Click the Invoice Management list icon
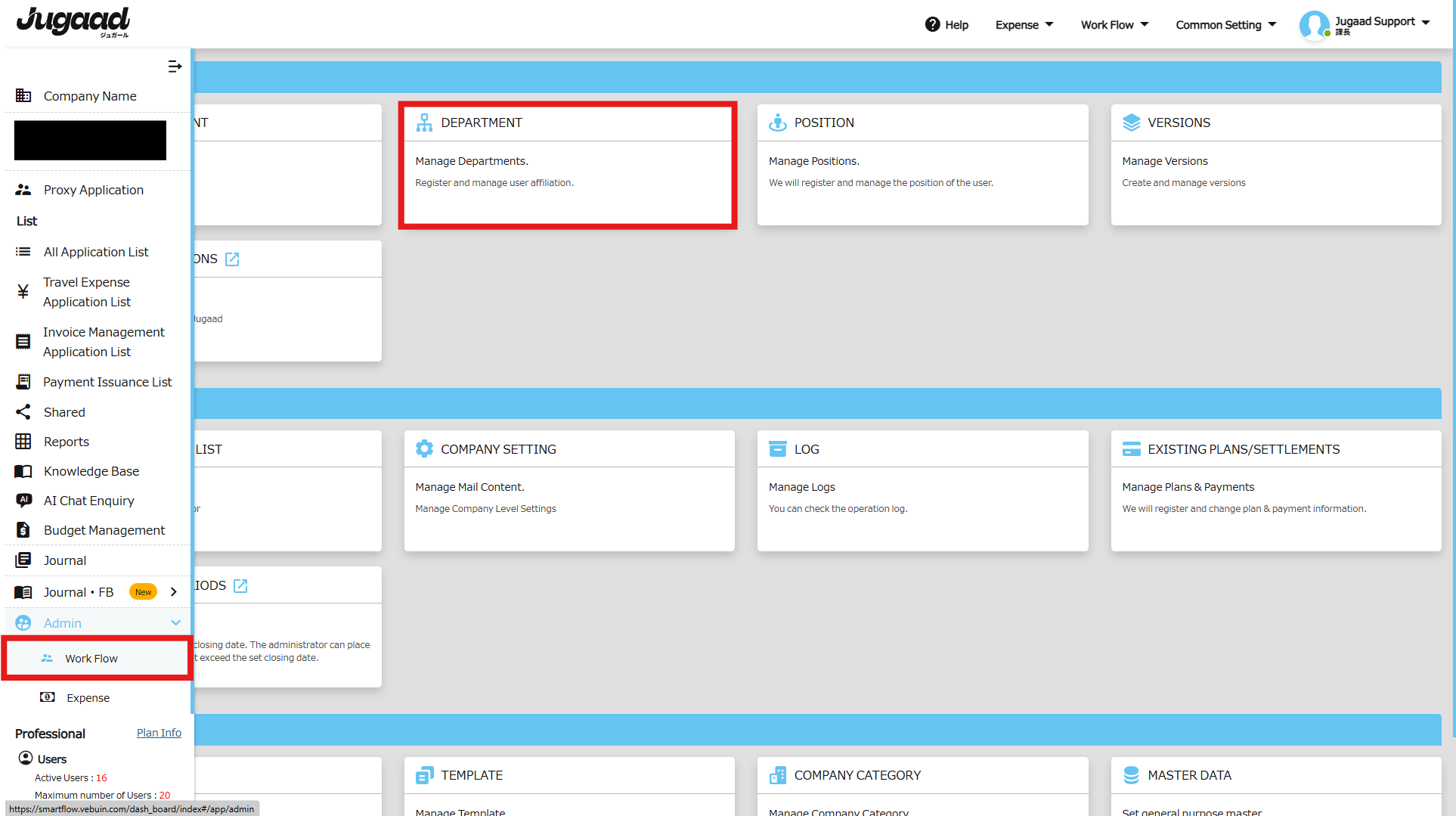1456x816 pixels. [23, 342]
